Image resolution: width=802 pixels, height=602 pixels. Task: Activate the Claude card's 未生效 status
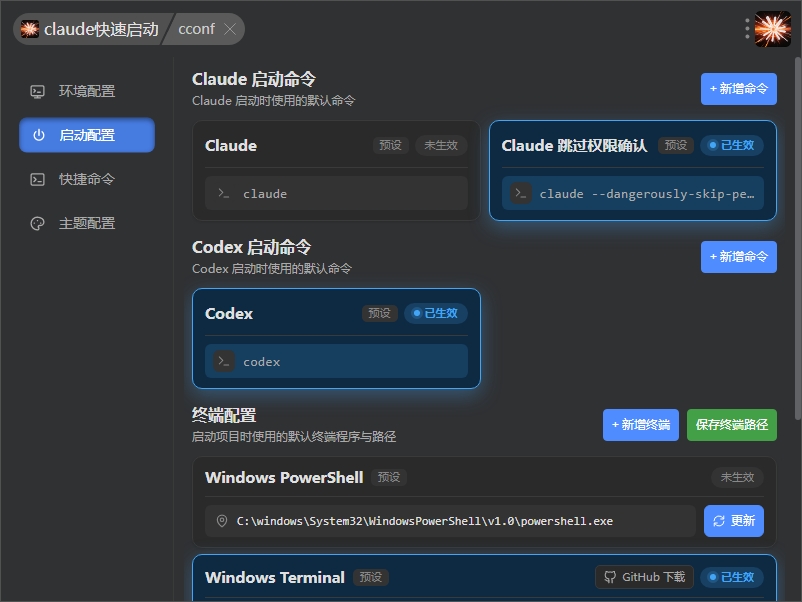click(x=441, y=145)
